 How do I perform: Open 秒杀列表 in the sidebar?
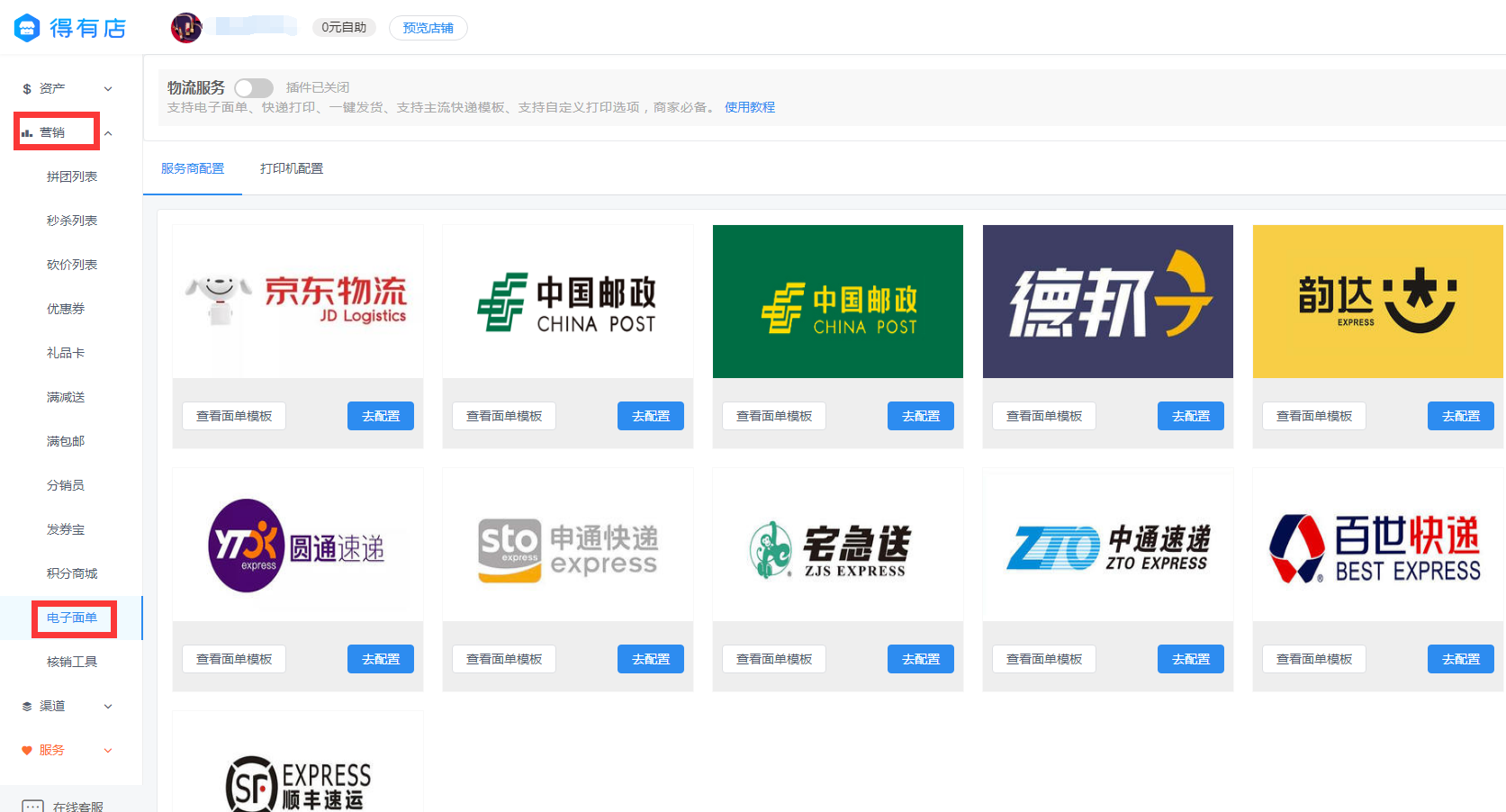point(72,221)
